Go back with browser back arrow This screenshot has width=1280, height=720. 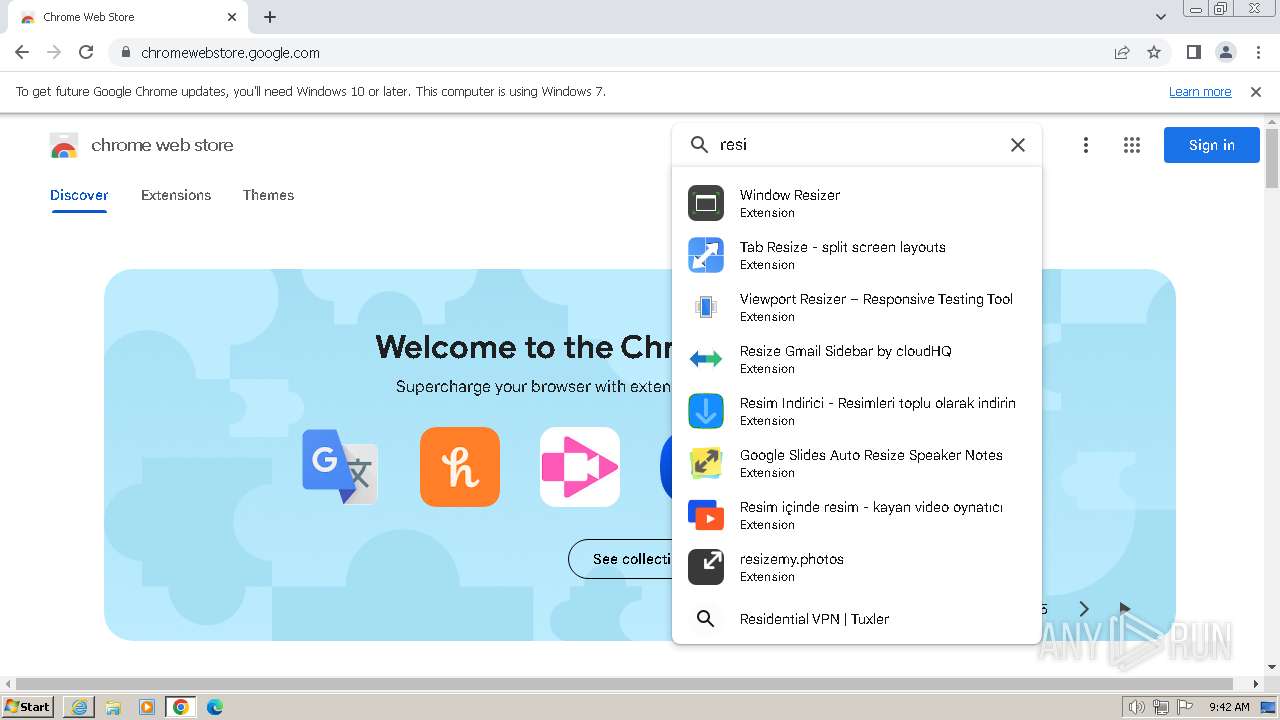pos(22,53)
